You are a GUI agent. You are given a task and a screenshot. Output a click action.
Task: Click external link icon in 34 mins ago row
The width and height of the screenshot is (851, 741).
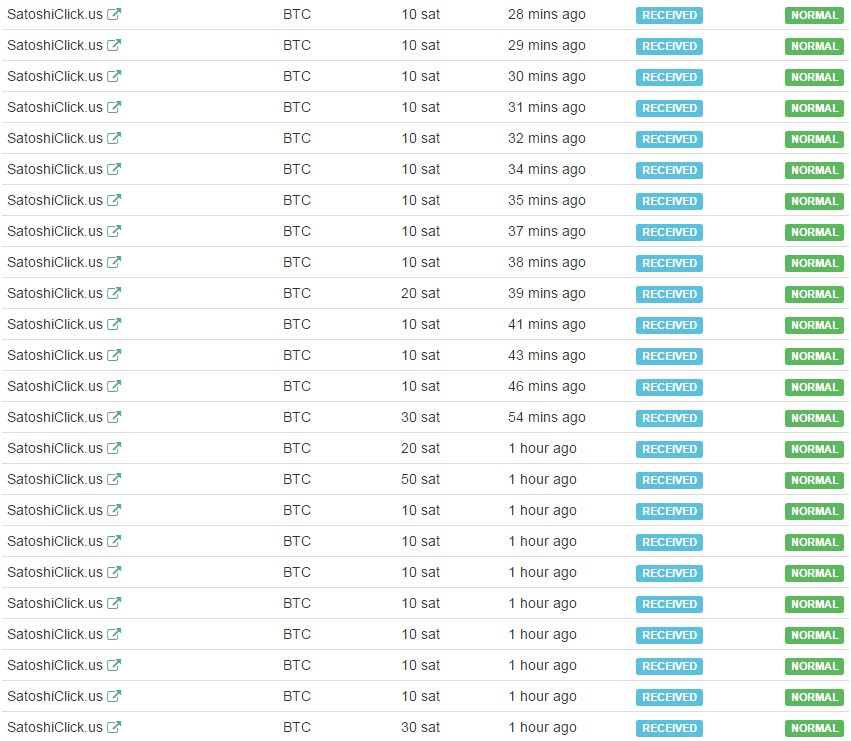coord(114,170)
